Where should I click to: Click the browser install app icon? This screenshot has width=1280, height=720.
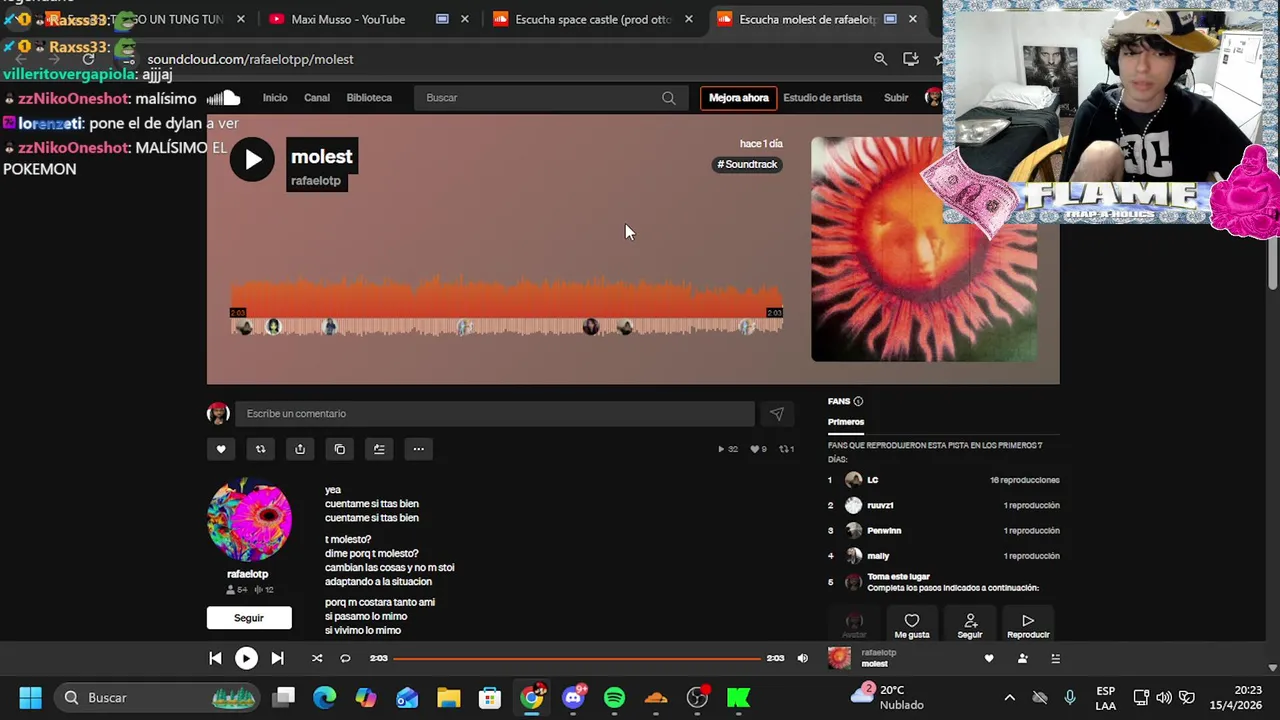click(911, 59)
